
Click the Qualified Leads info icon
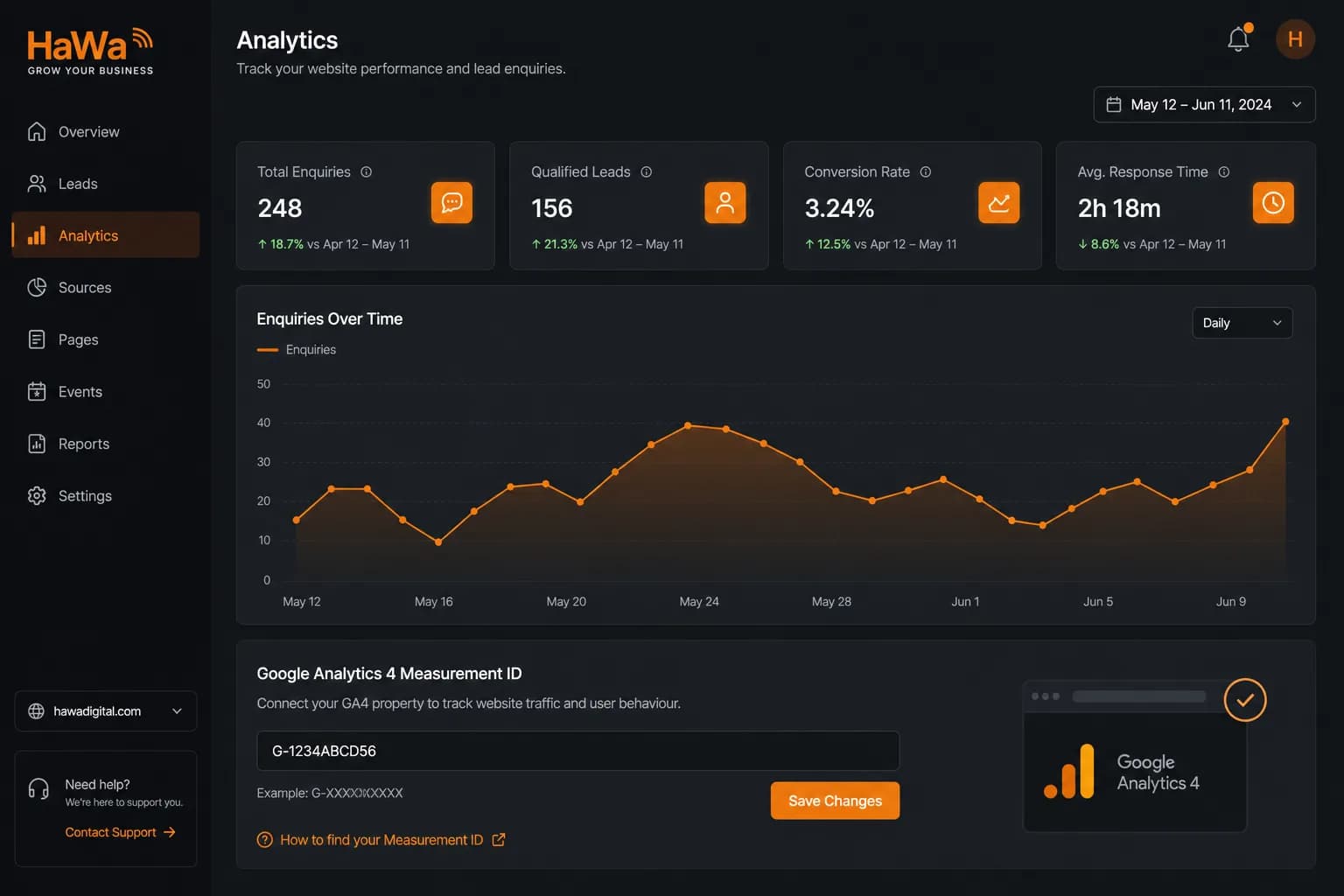[647, 171]
